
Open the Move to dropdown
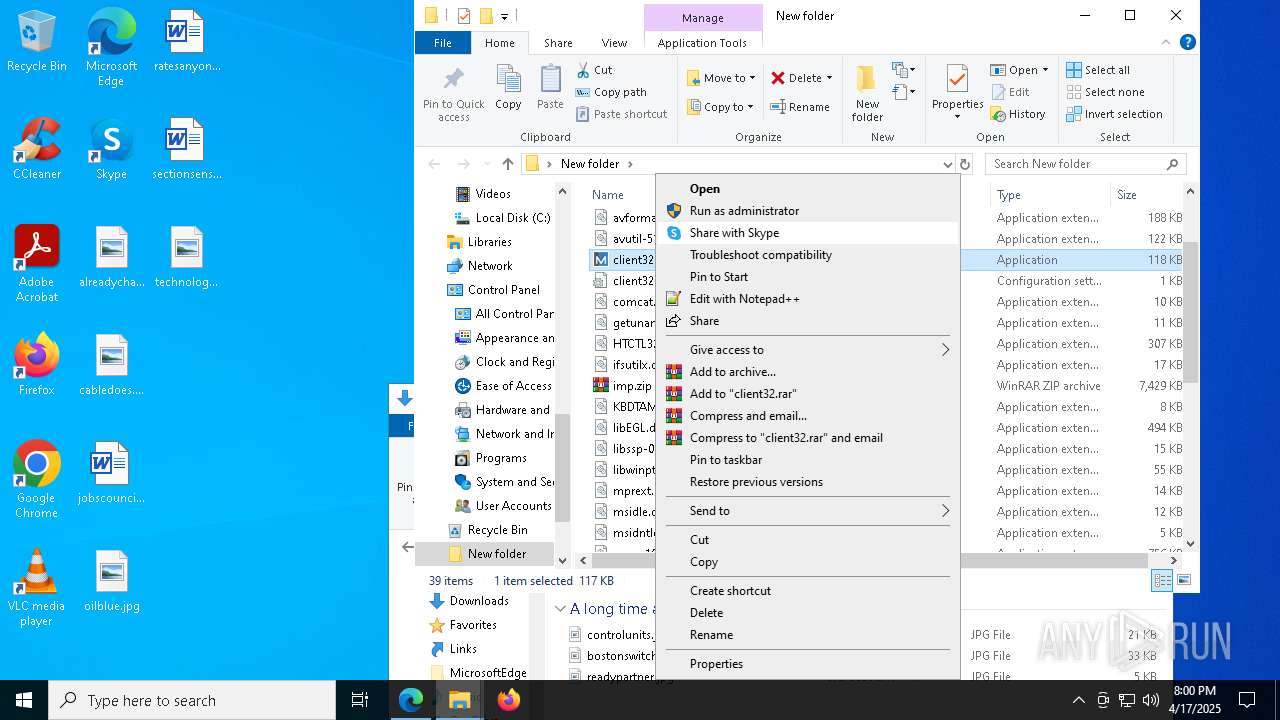[720, 78]
